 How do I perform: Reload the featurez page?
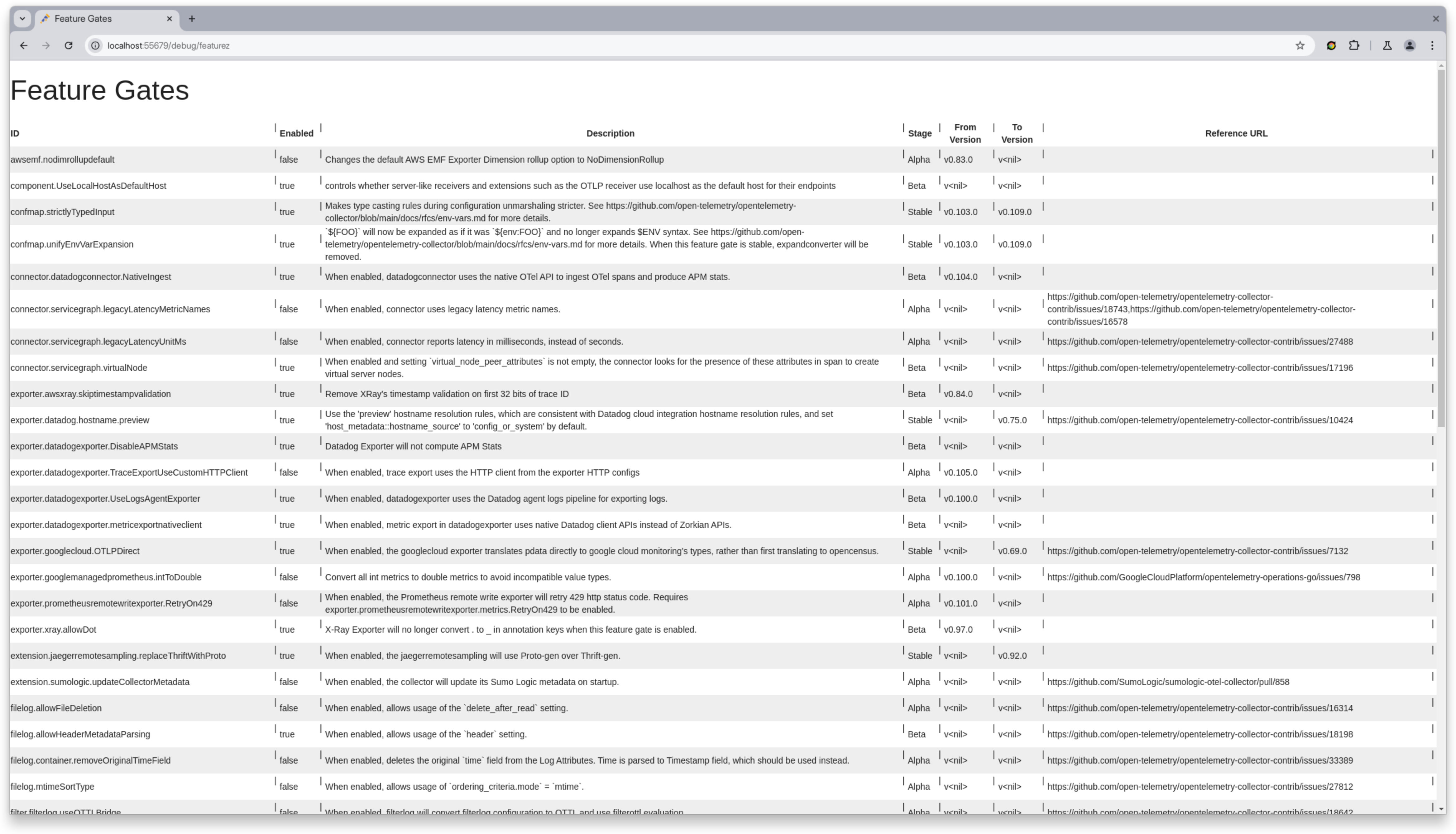coord(68,46)
